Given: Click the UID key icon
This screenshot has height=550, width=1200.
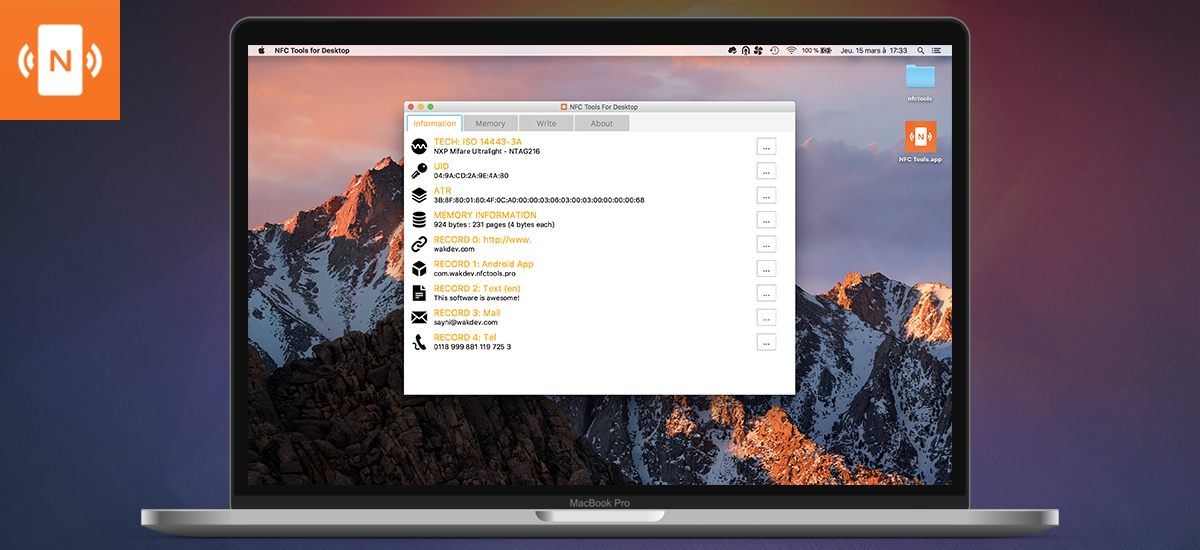Looking at the screenshot, I should click(x=419, y=170).
